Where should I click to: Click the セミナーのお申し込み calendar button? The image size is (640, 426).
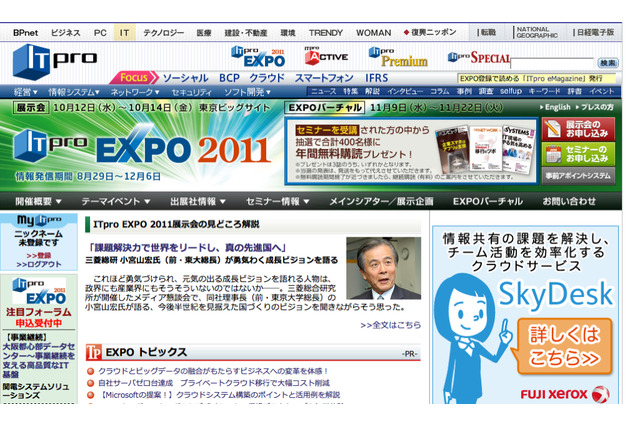point(578,154)
